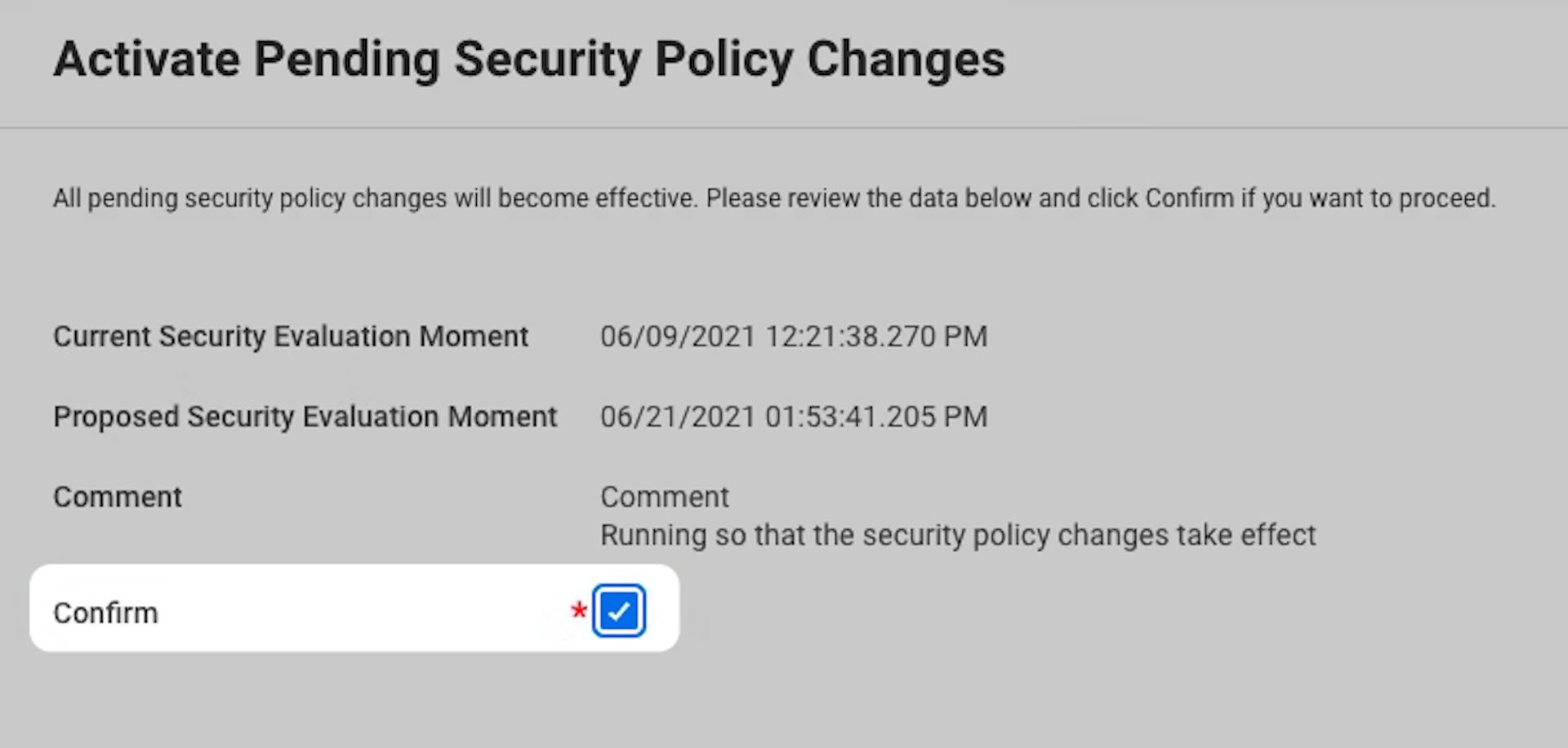
Task: Click the left-hand Comment field label
Action: (118, 496)
